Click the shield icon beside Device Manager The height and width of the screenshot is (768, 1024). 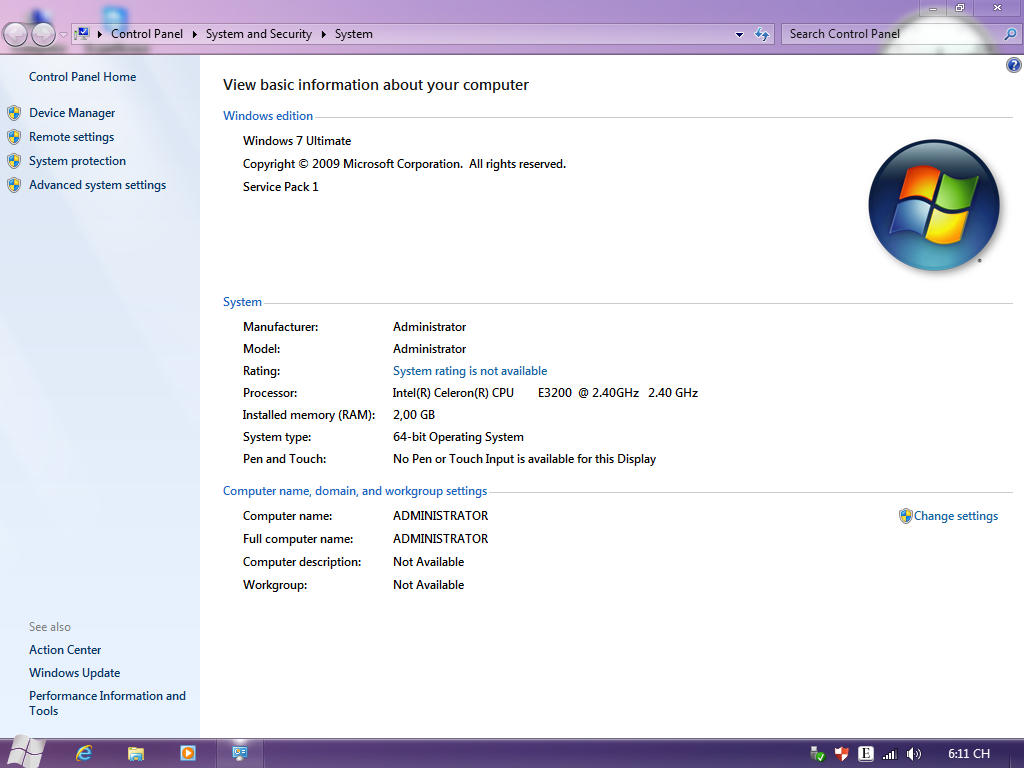coord(14,113)
